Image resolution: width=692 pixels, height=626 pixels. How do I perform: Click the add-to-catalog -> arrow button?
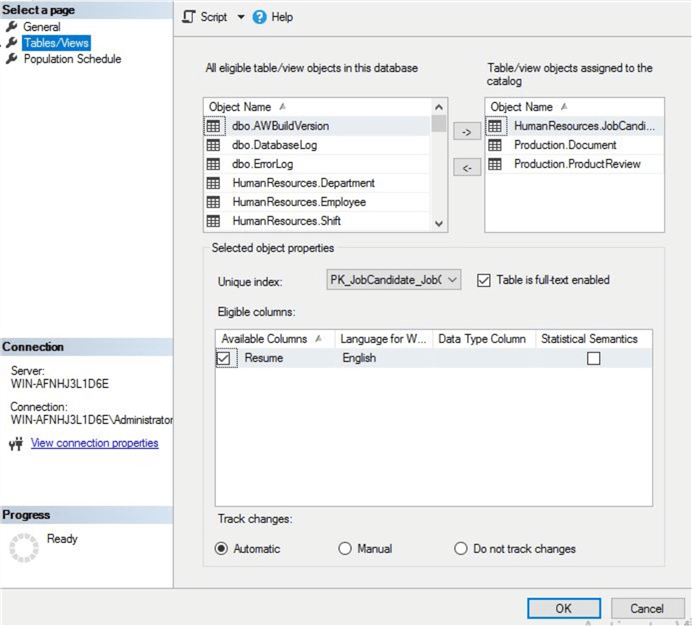coord(467,132)
